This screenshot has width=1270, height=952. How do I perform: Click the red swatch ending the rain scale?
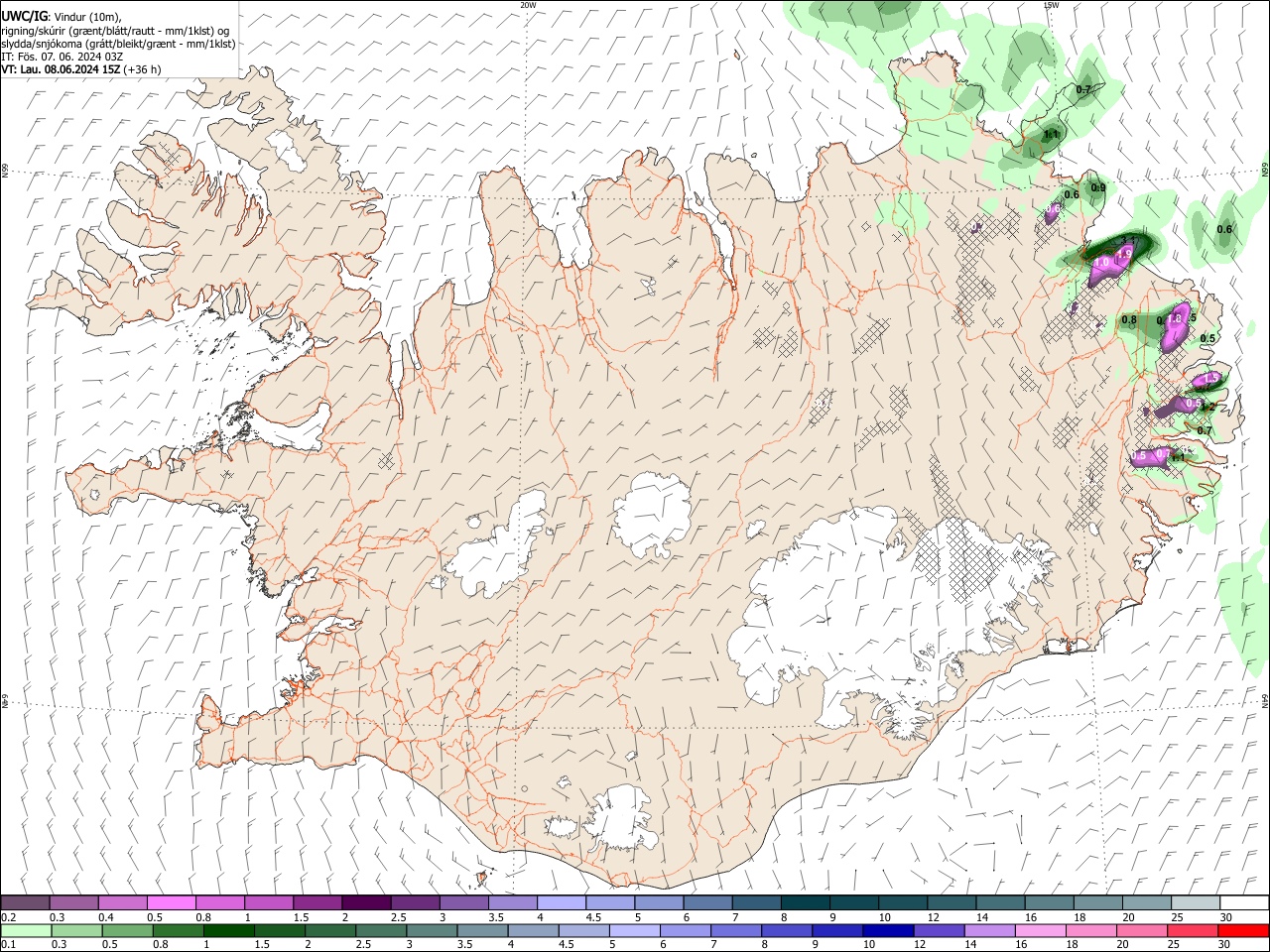coord(1245,931)
